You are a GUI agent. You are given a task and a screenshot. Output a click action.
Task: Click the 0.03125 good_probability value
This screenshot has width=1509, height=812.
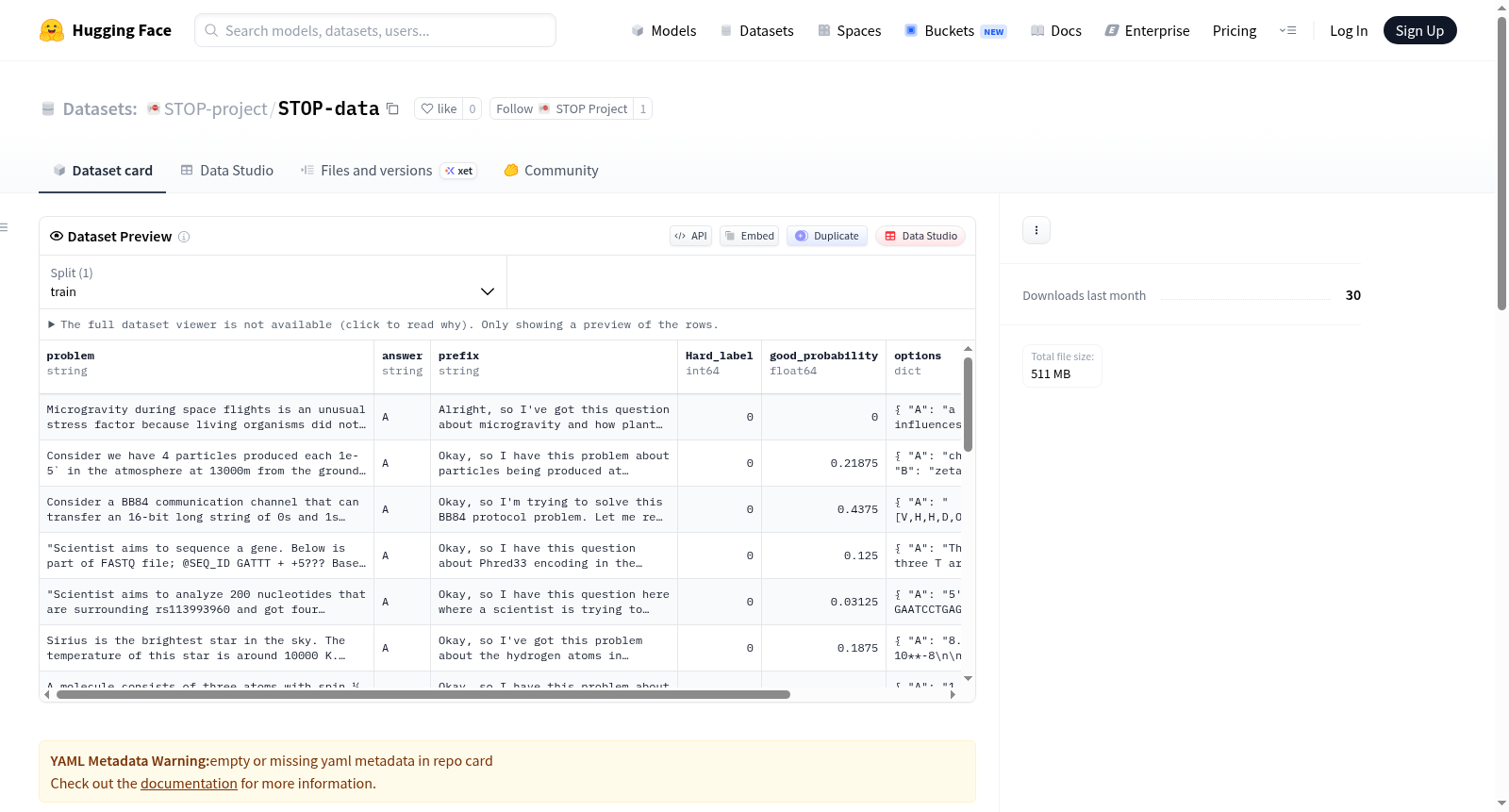tap(854, 602)
